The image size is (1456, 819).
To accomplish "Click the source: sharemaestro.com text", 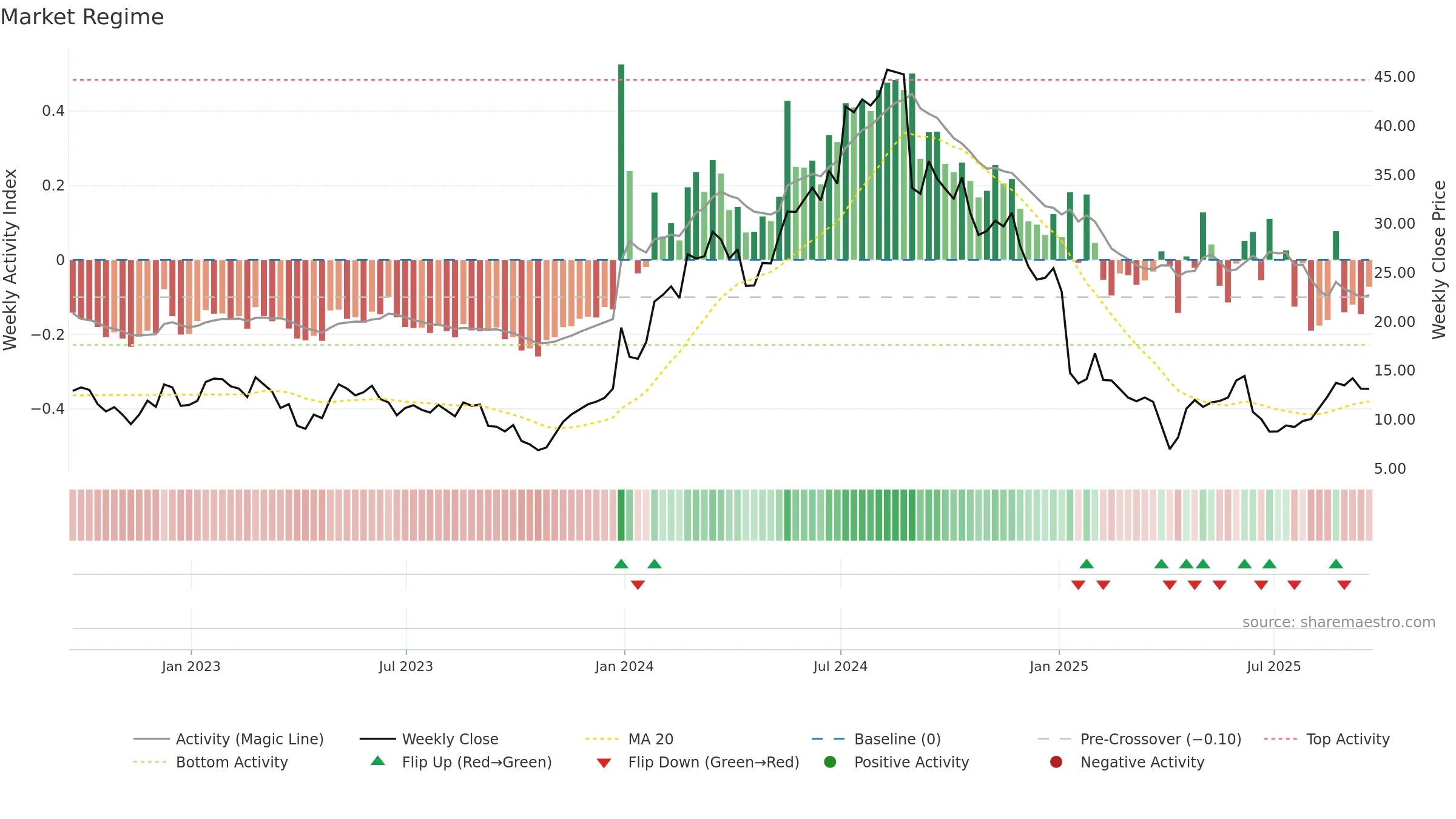I will [1339, 622].
